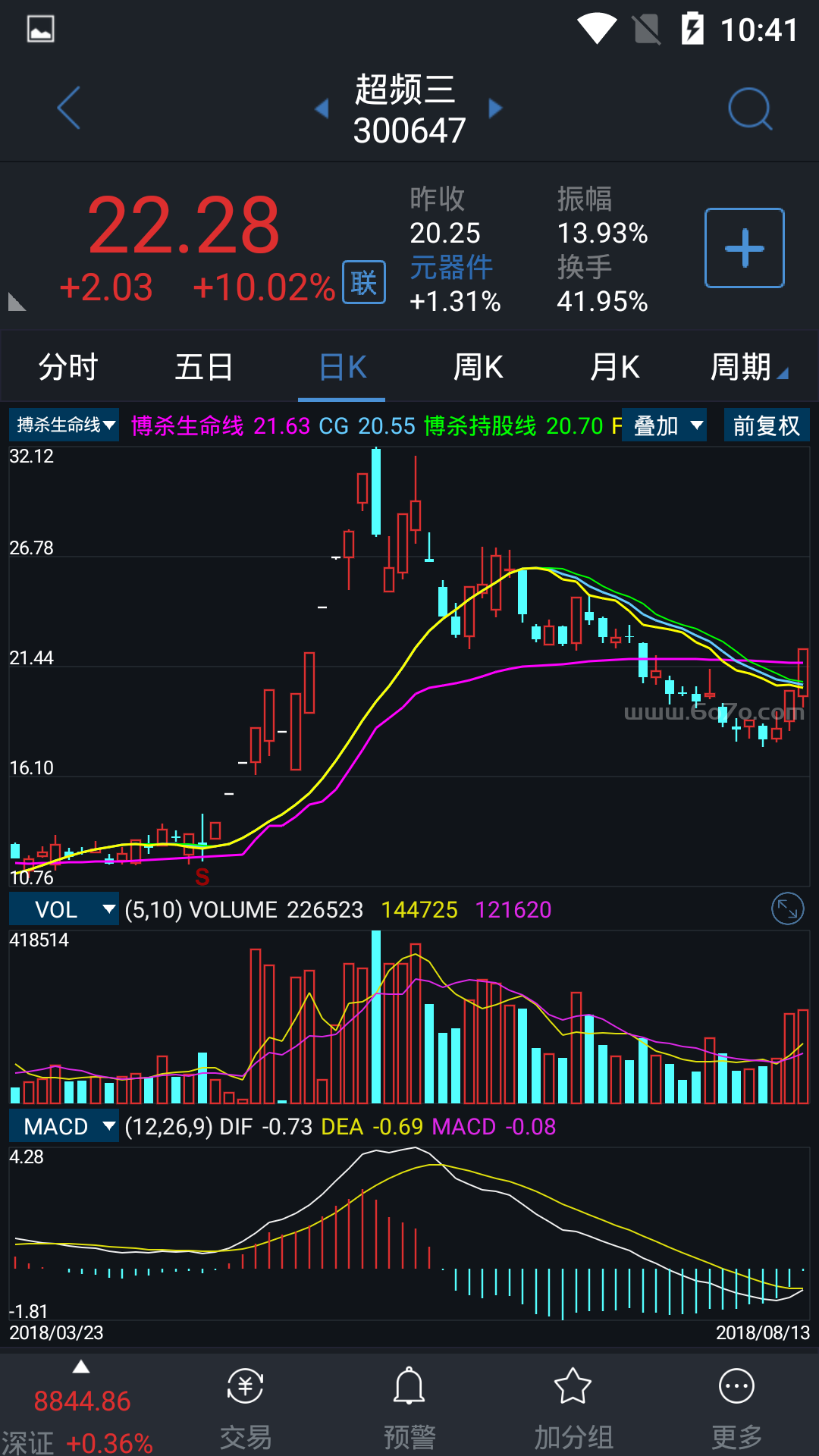
Task: Tap MACD -0.08 value
Action: coord(494,1126)
